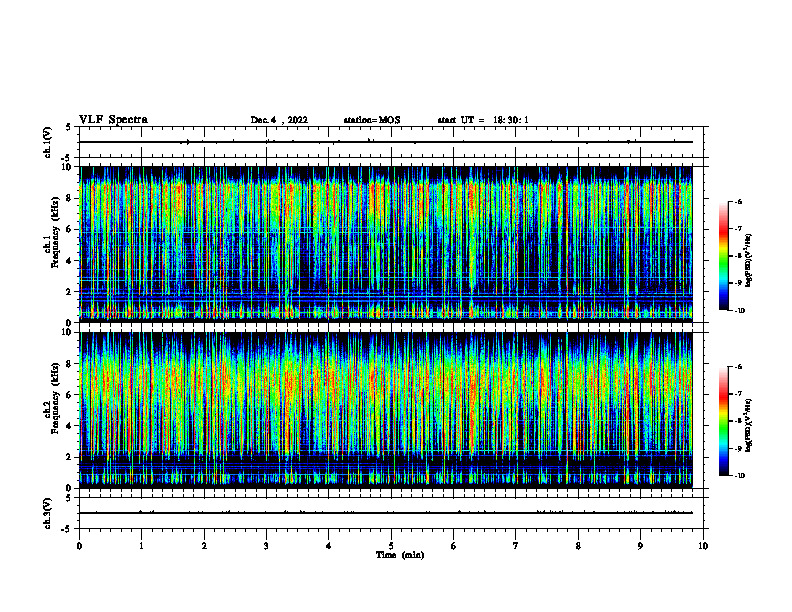Click the ch.1 "Frequency (kHz)" axis label

(55, 232)
